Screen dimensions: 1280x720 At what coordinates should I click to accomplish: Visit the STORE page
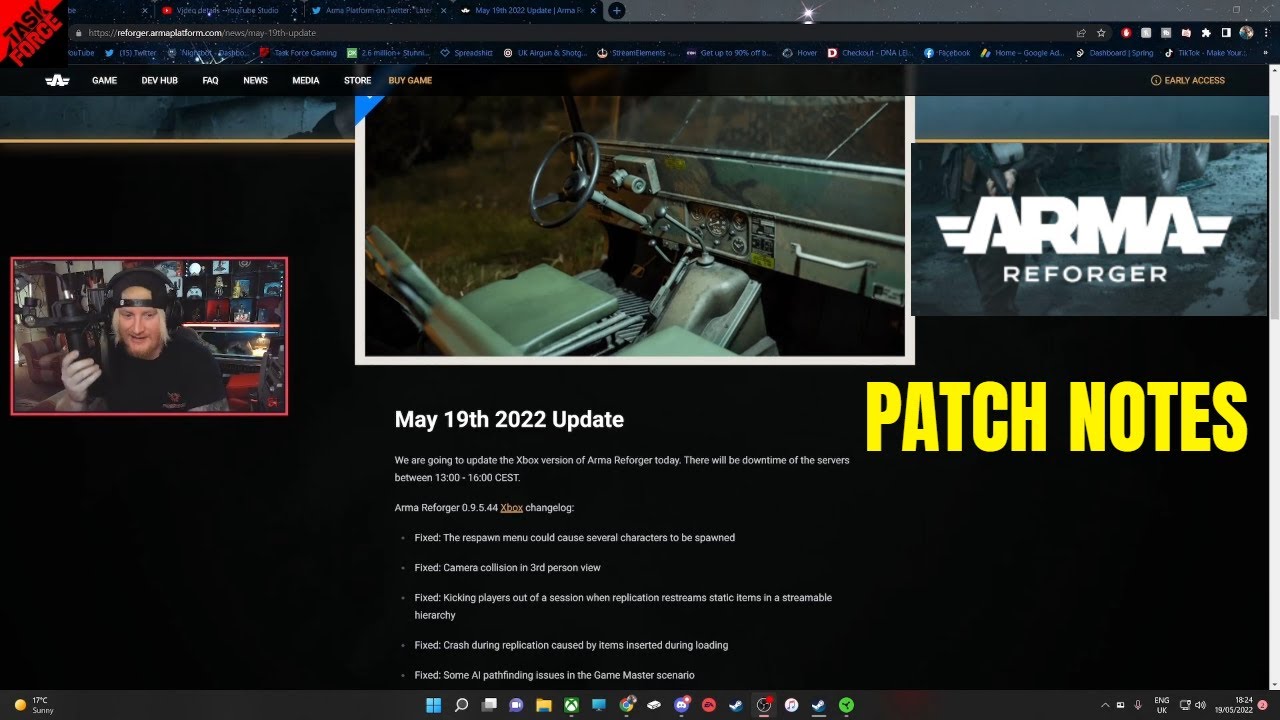click(357, 80)
